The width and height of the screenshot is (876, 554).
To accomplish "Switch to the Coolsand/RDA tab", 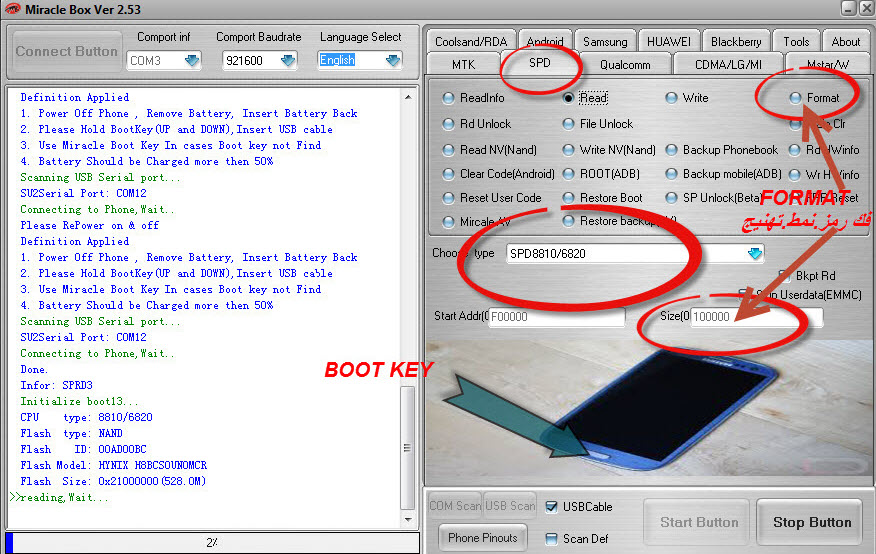I will tap(471, 42).
